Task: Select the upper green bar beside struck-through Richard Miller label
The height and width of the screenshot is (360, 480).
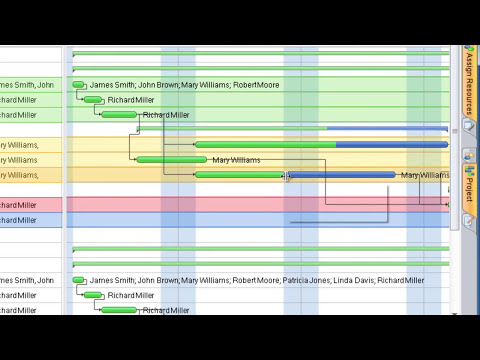Action: pos(119,115)
